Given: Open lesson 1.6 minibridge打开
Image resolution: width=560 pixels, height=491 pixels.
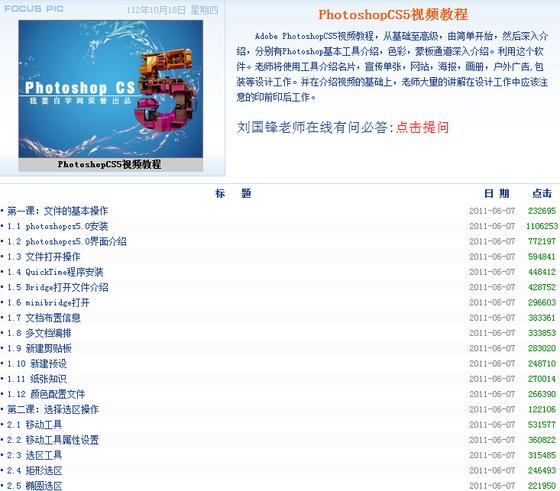Looking at the screenshot, I should click(x=48, y=303).
